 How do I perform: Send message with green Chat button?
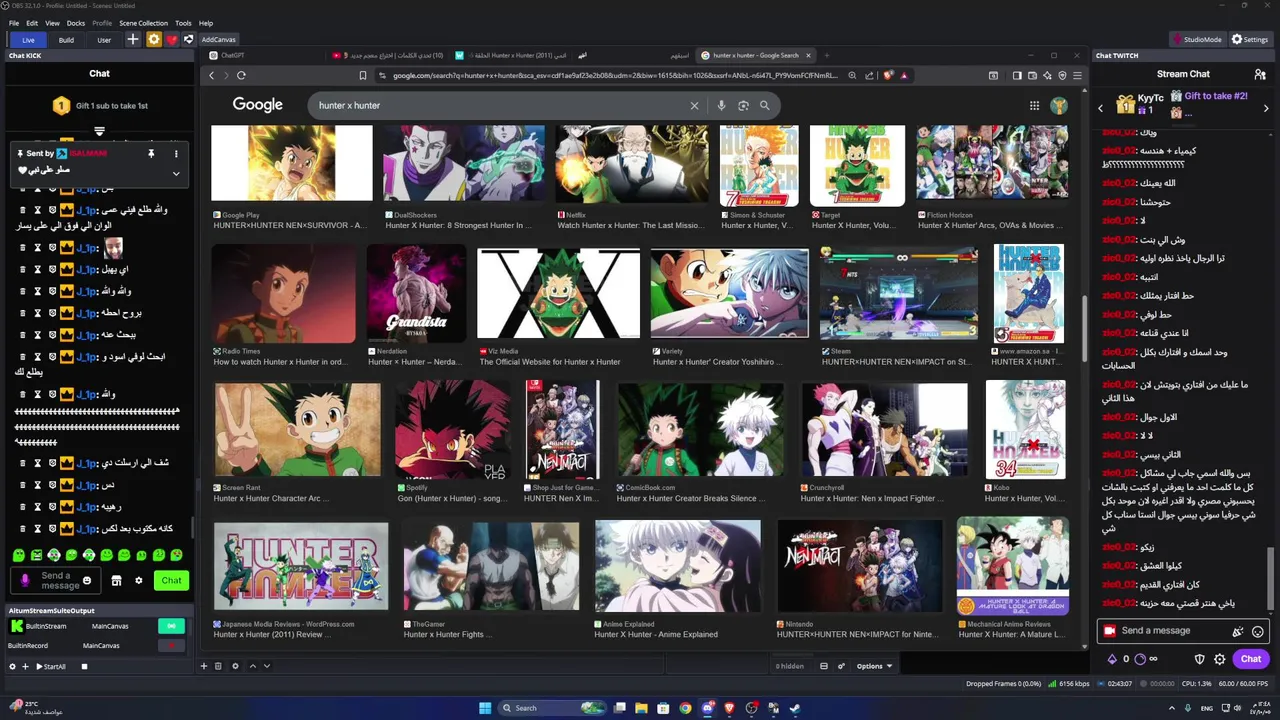[x=172, y=580]
